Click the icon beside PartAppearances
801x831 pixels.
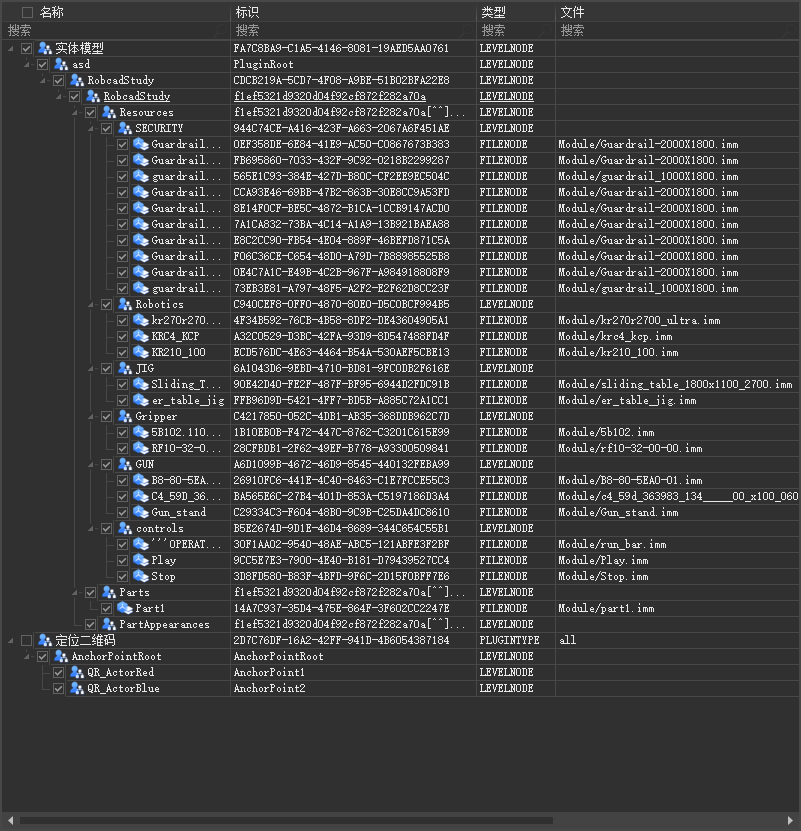[109, 624]
